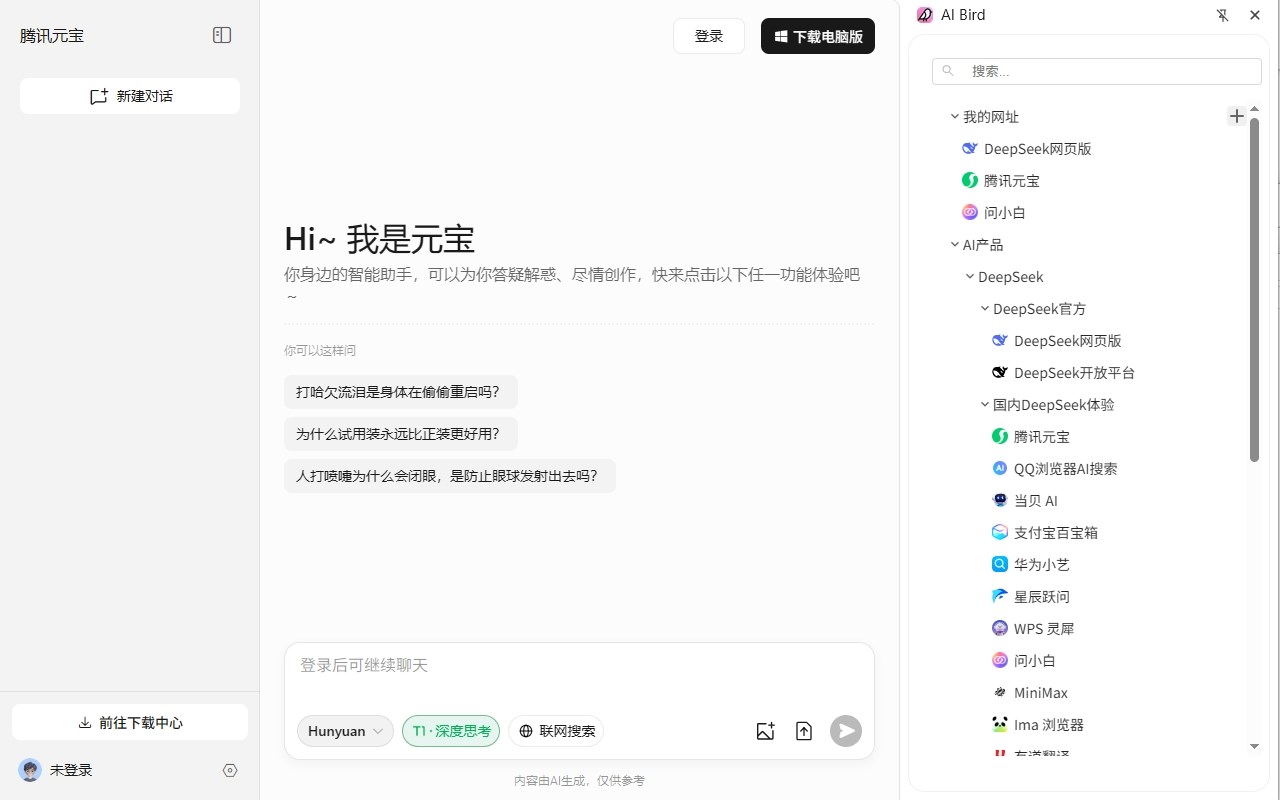Click the WPS 灵犀 icon

999,628
